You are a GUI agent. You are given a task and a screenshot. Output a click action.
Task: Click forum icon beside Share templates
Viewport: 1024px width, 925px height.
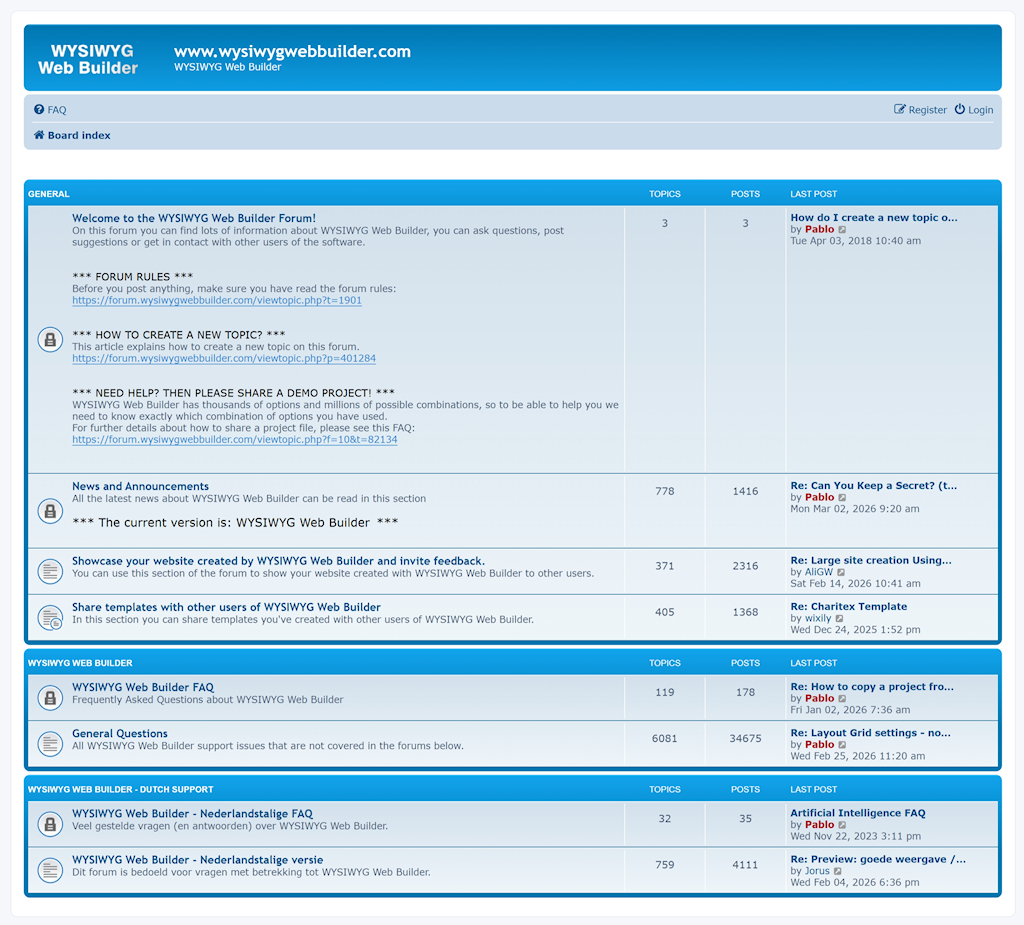[x=50, y=618]
